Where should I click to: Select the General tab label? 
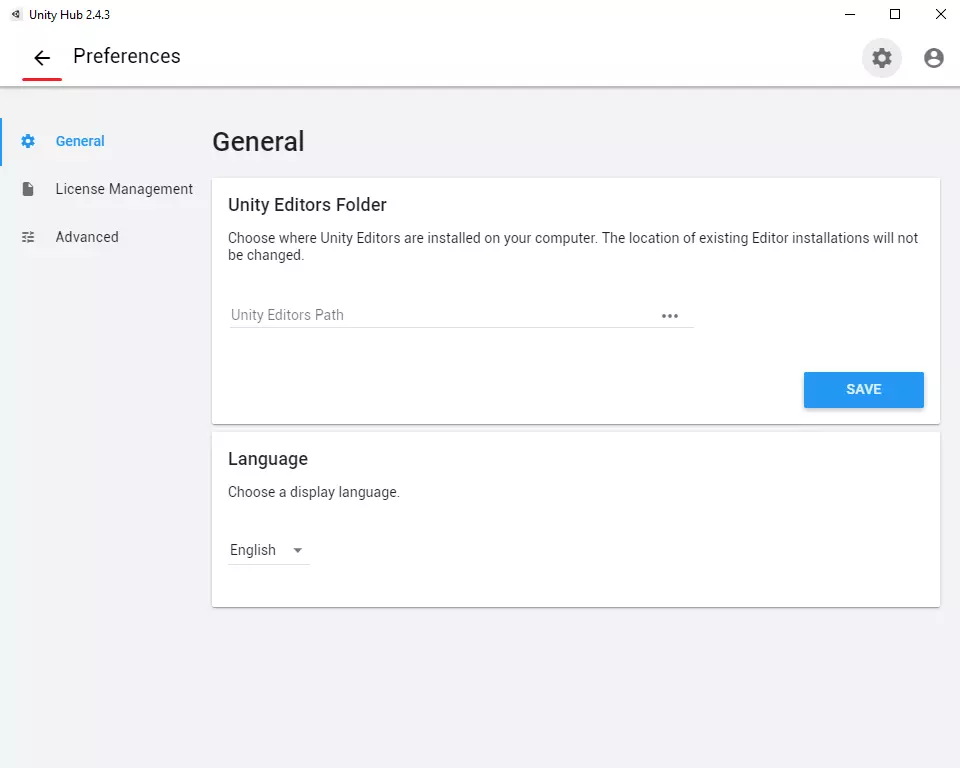point(80,141)
